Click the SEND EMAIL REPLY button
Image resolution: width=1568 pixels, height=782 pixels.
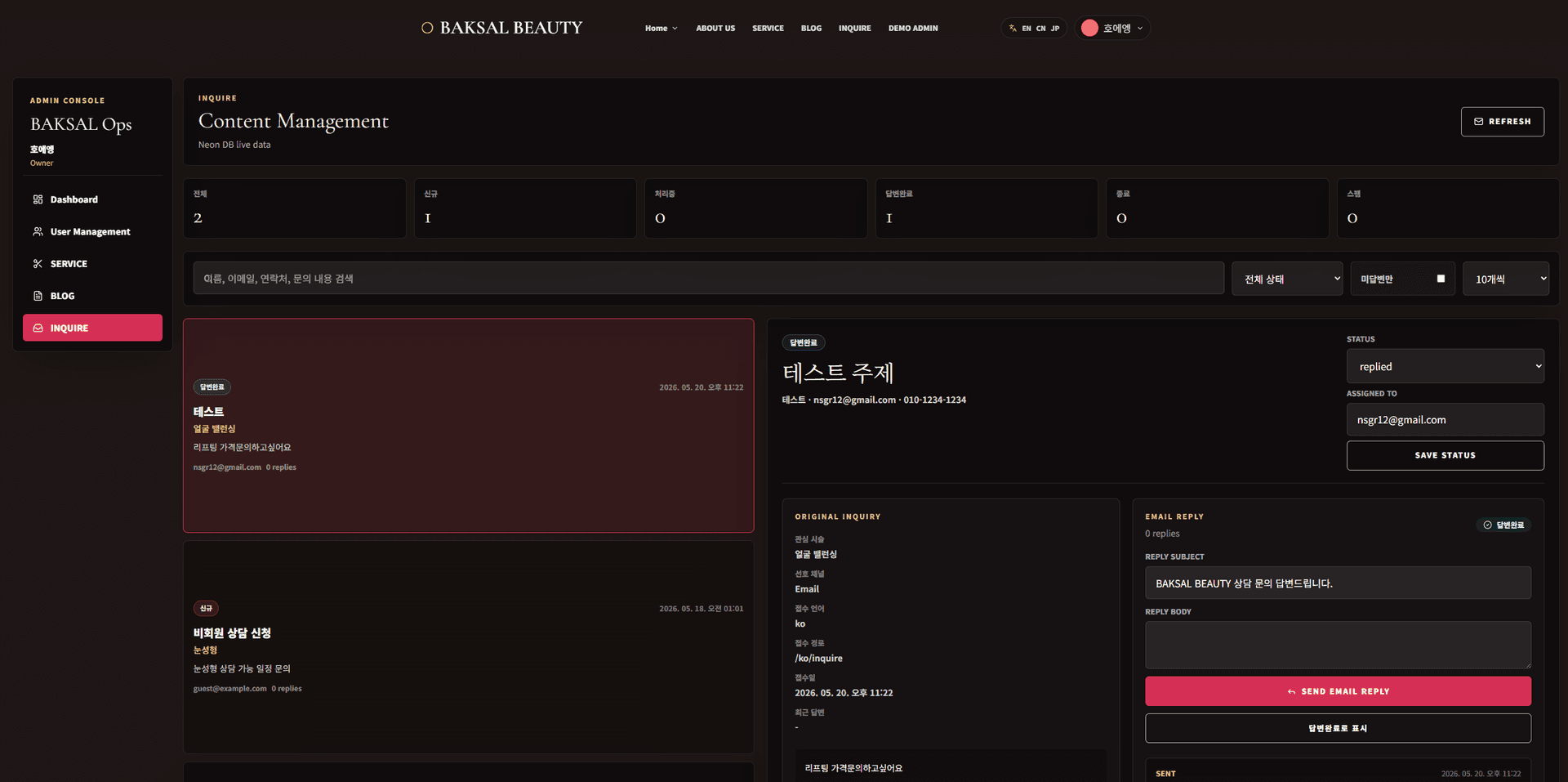point(1338,691)
